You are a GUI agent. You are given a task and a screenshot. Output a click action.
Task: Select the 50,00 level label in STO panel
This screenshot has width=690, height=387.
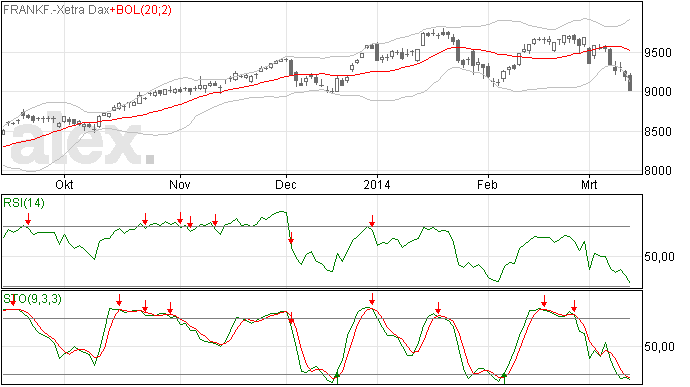click(659, 347)
